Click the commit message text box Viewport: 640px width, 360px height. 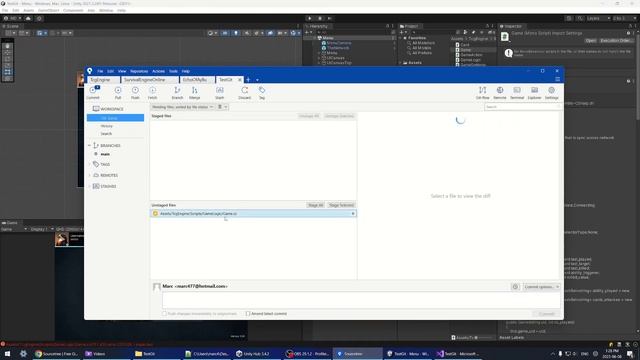[361, 300]
